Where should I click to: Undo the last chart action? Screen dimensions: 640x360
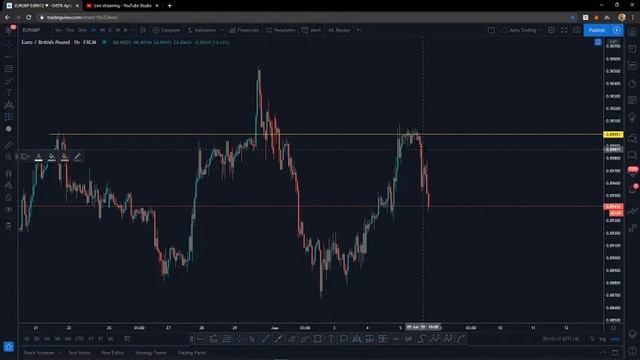pyautogui.click(x=359, y=30)
